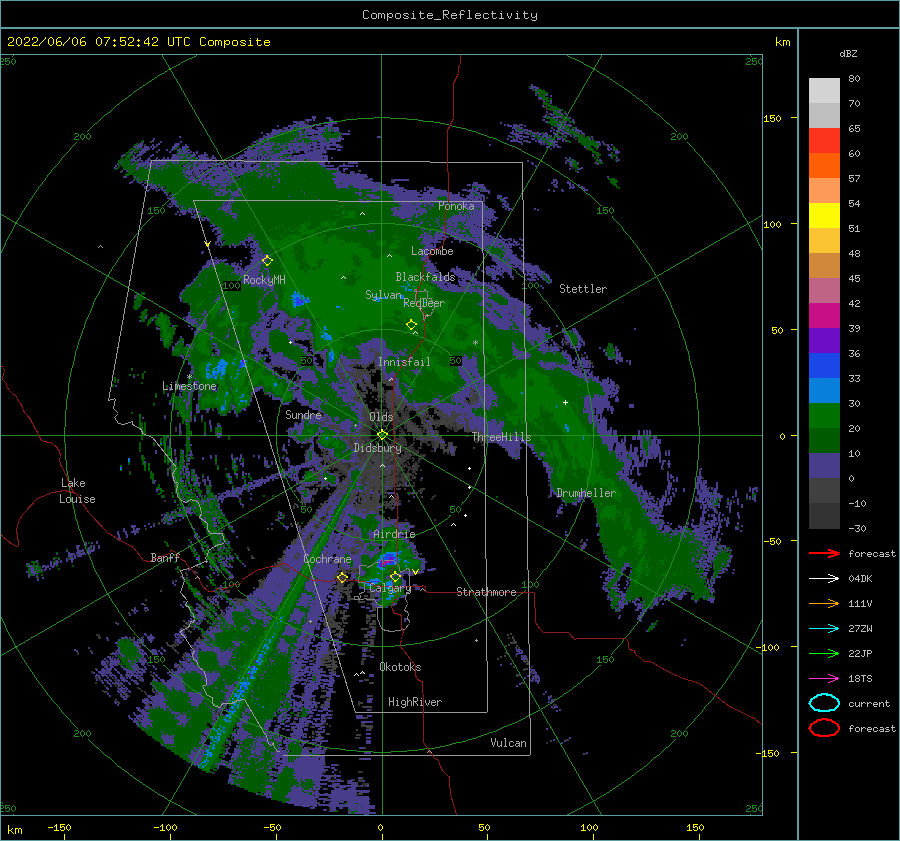The image size is (900, 841).
Task: Click the Airdrie city label
Action: click(x=394, y=534)
